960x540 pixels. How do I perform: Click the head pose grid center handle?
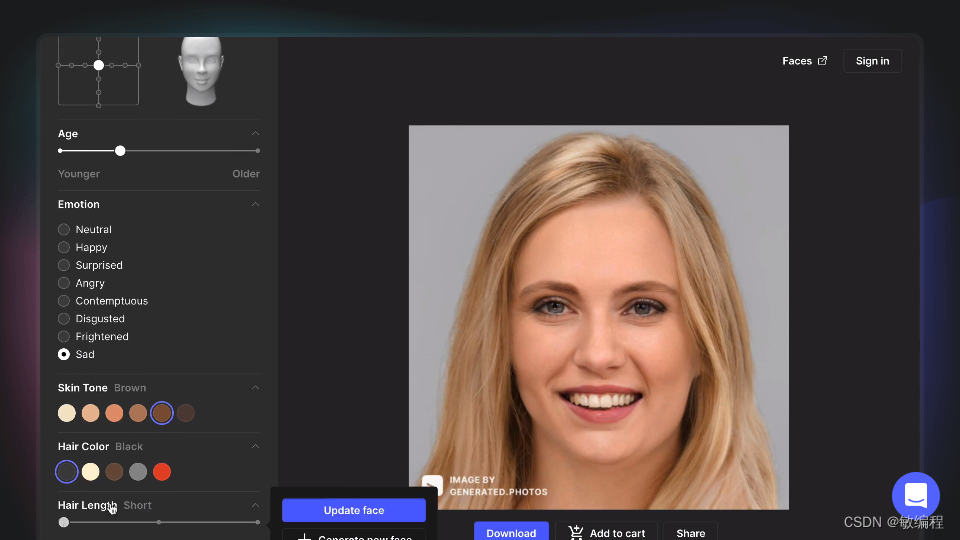pyautogui.click(x=99, y=65)
